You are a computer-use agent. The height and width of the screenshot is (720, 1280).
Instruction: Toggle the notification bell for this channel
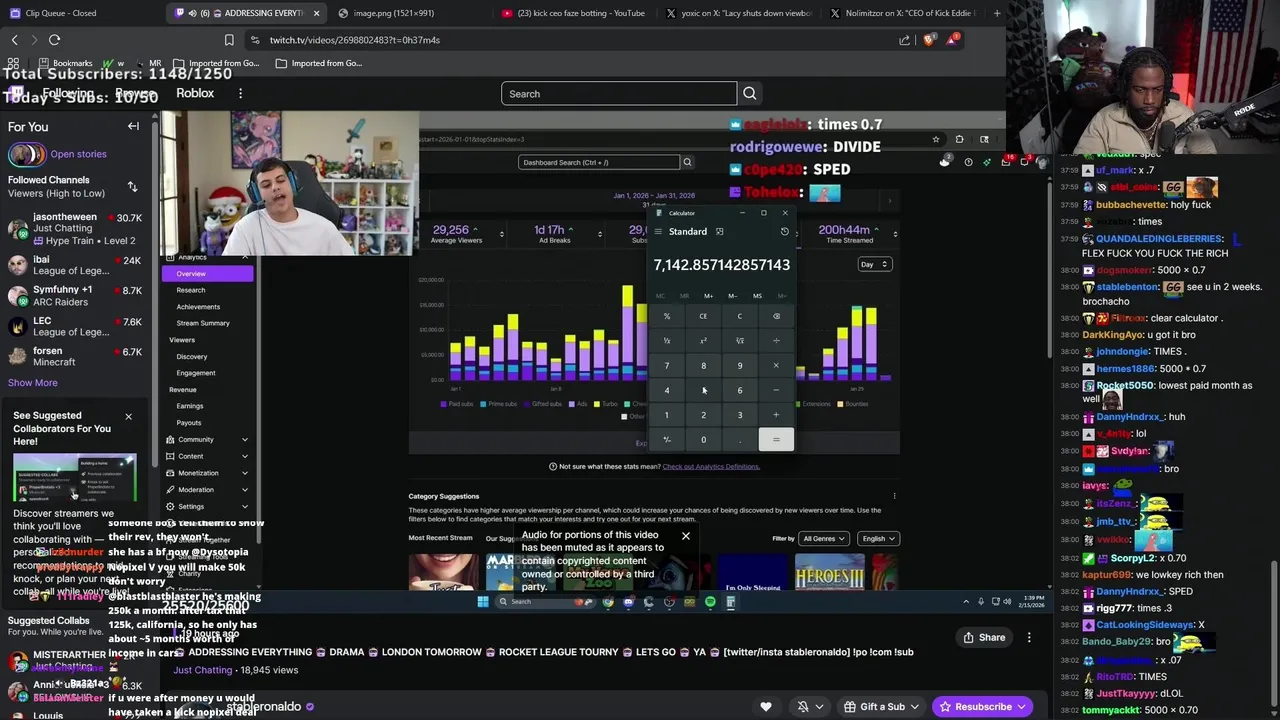803,707
